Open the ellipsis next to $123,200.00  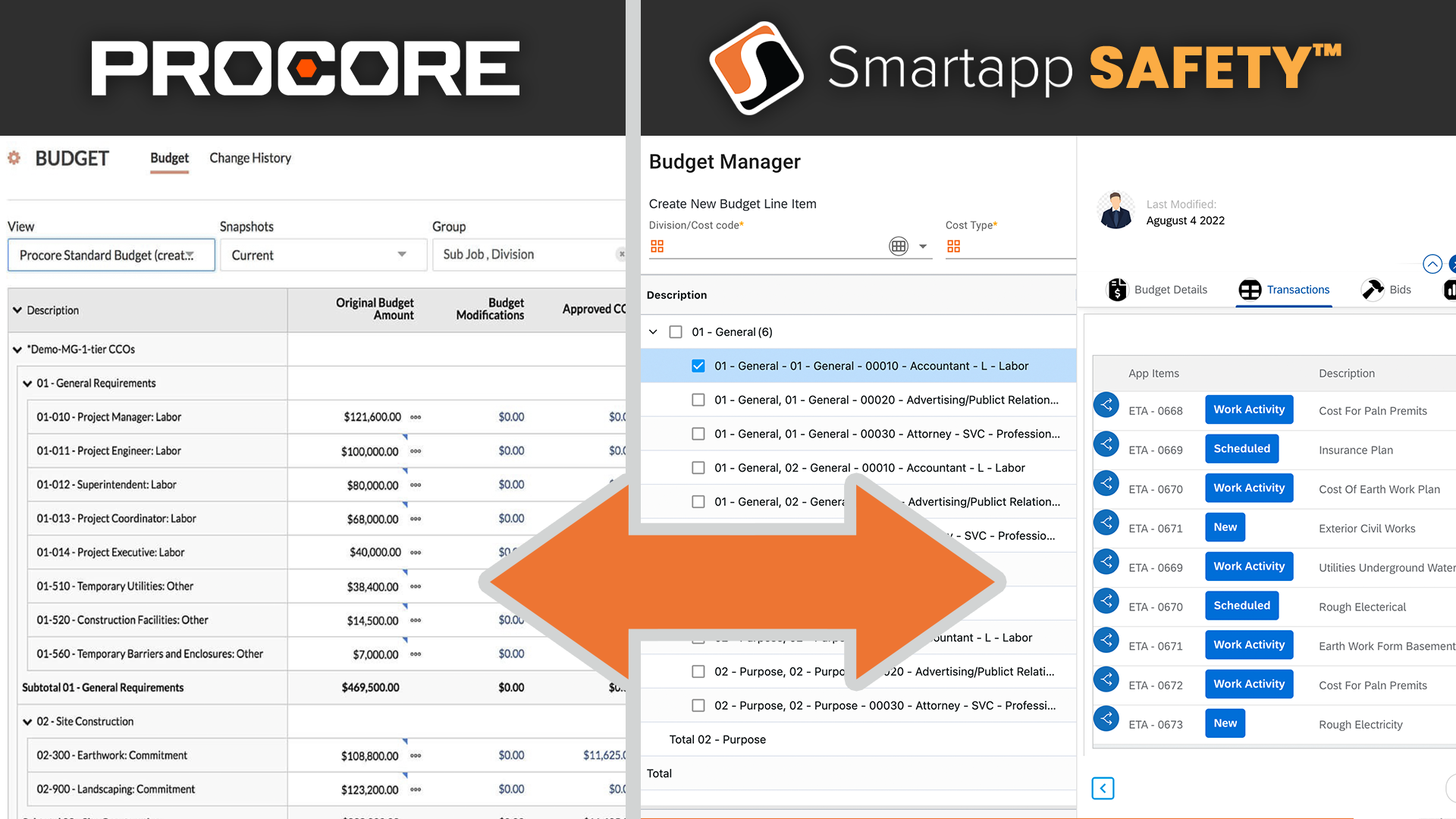[x=416, y=789]
